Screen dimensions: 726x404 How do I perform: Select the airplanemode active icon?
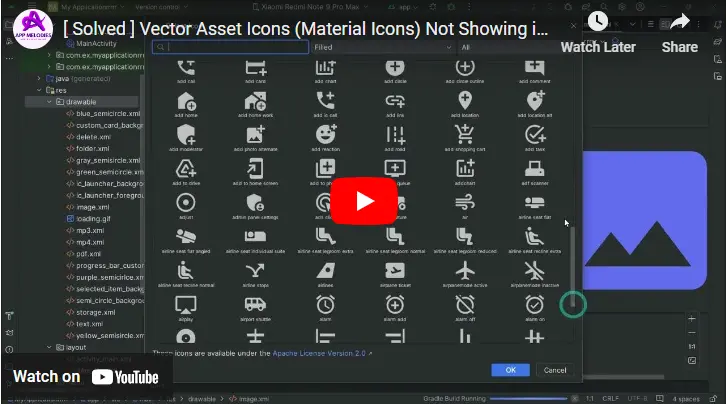tap(465, 271)
